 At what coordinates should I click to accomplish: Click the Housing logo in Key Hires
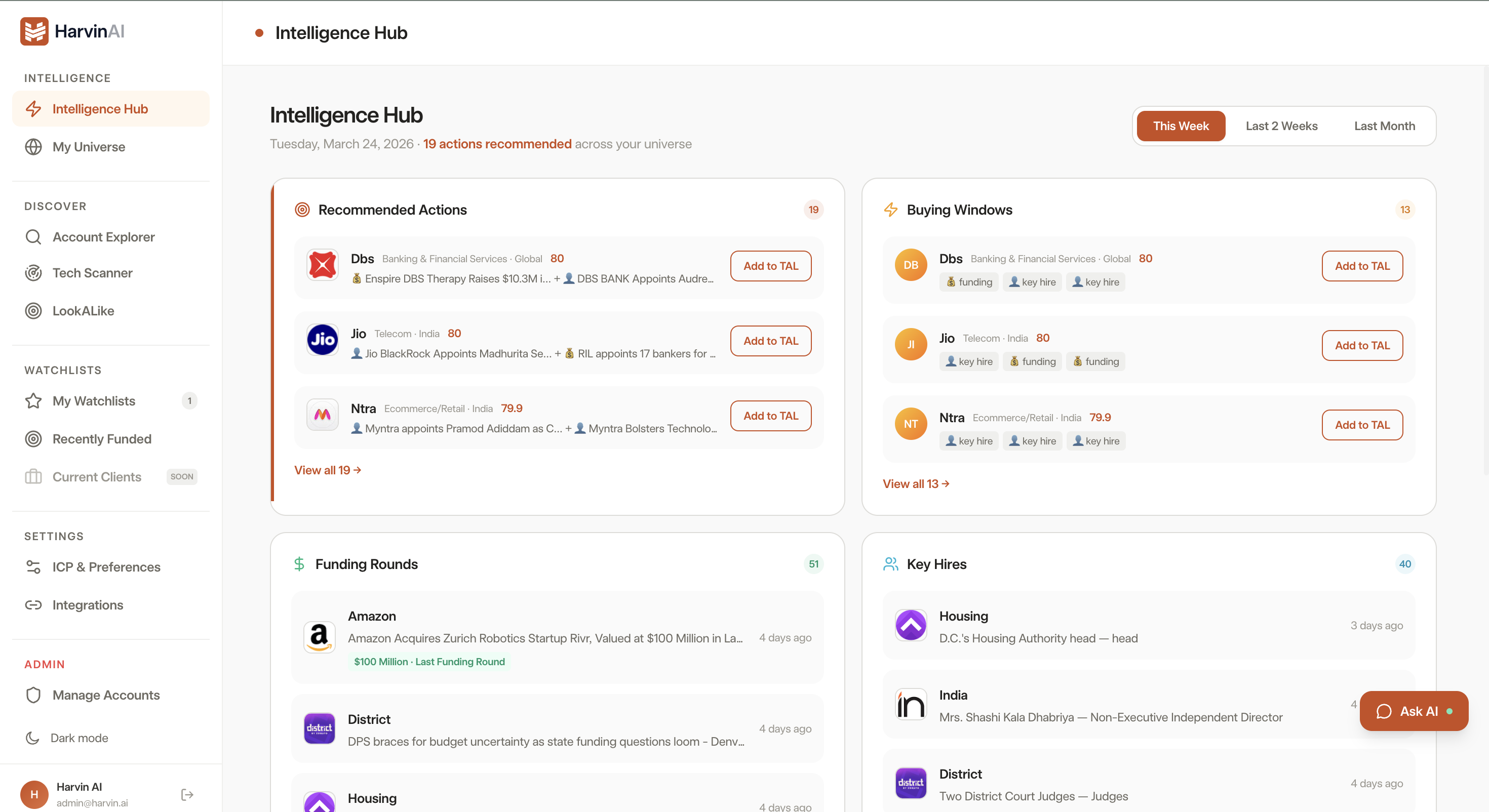coord(911,625)
